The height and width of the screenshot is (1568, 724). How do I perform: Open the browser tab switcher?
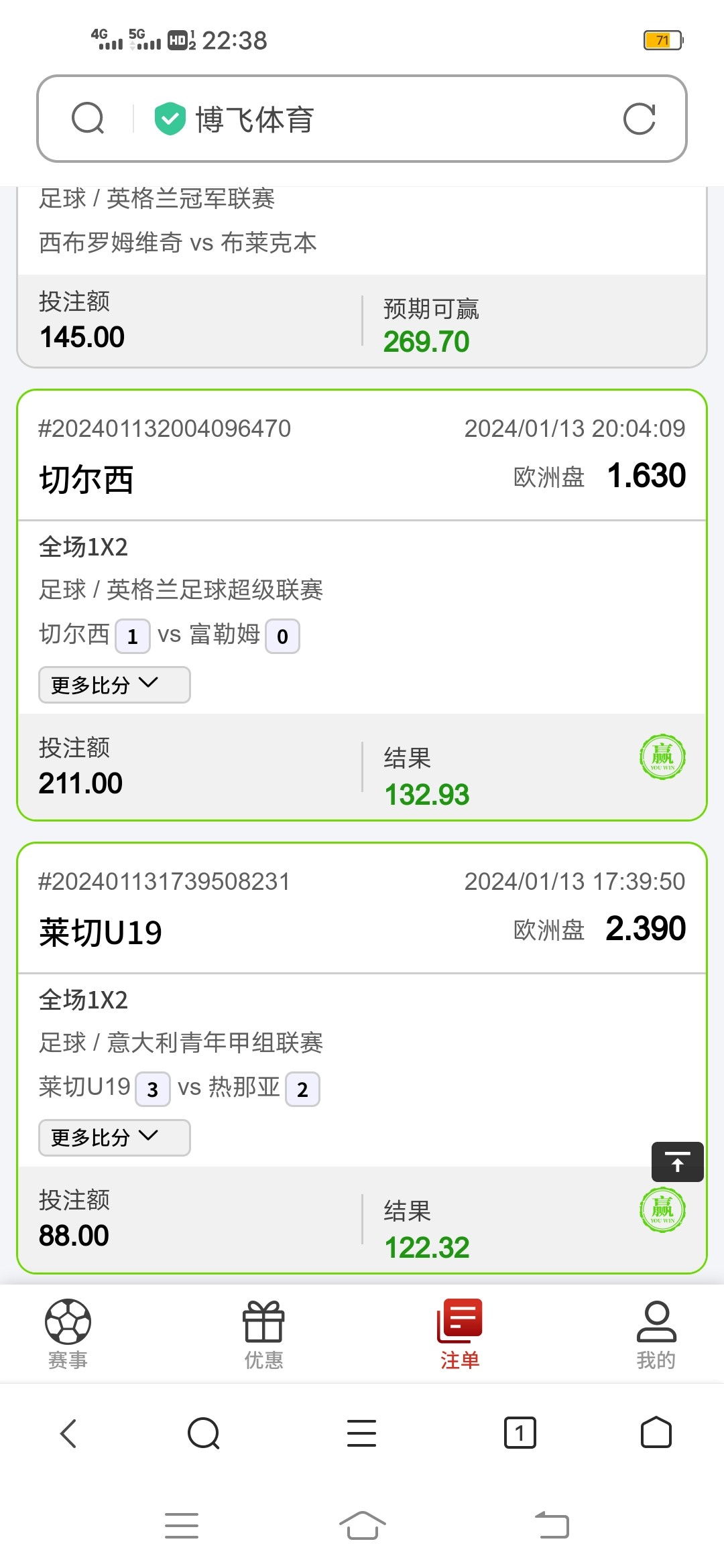point(520,1434)
